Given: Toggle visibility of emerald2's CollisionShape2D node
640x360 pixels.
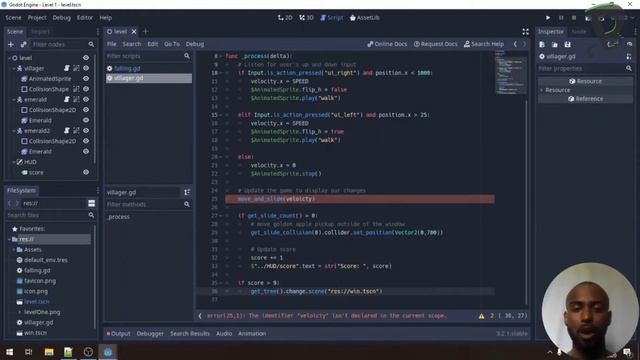Looking at the screenshot, I should coord(86,141).
